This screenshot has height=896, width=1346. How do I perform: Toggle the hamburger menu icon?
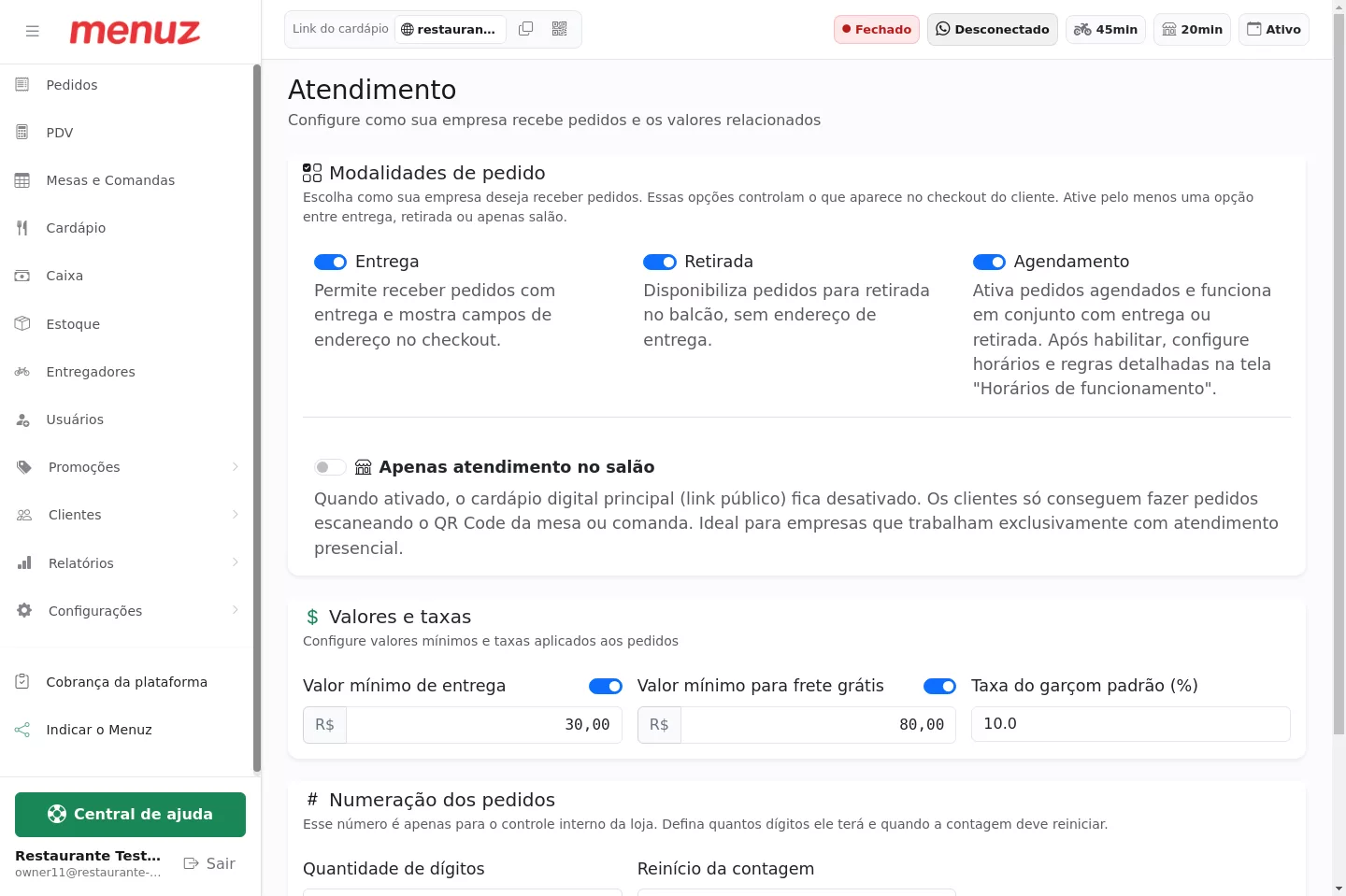point(33,31)
